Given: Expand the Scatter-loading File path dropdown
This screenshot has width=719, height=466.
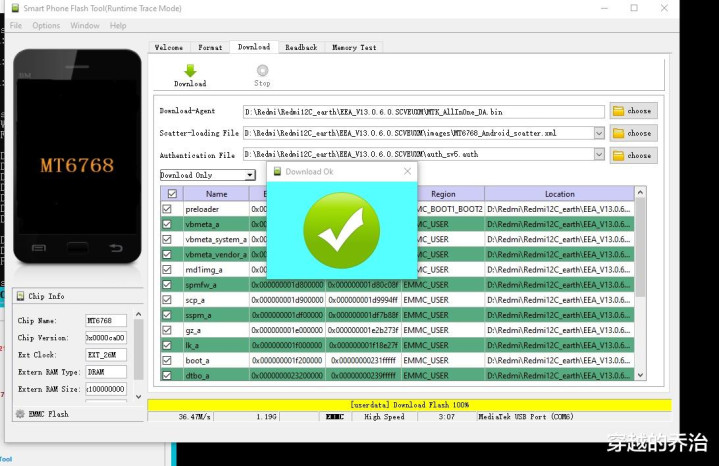Looking at the screenshot, I should coord(599,133).
